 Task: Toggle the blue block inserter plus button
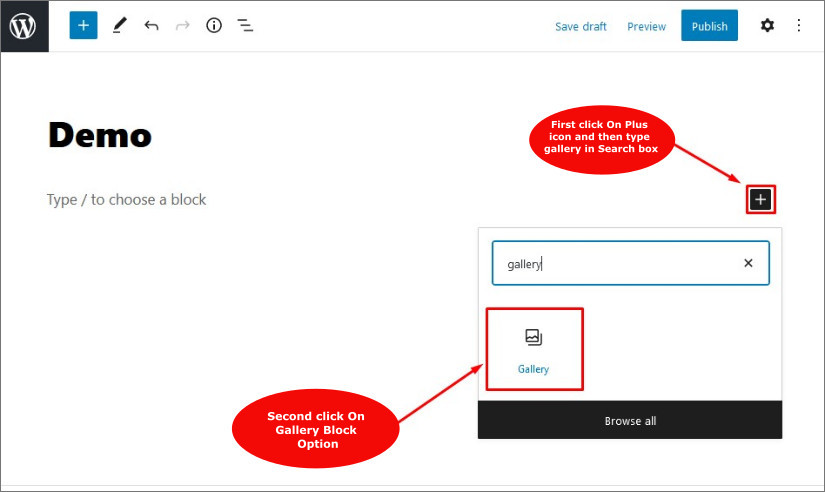[83, 26]
